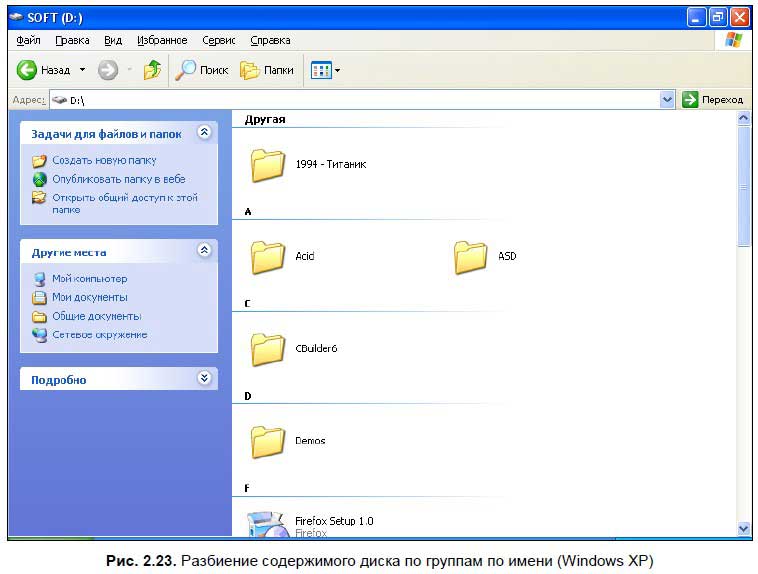Select the Acid folder icon

[x=268, y=257]
